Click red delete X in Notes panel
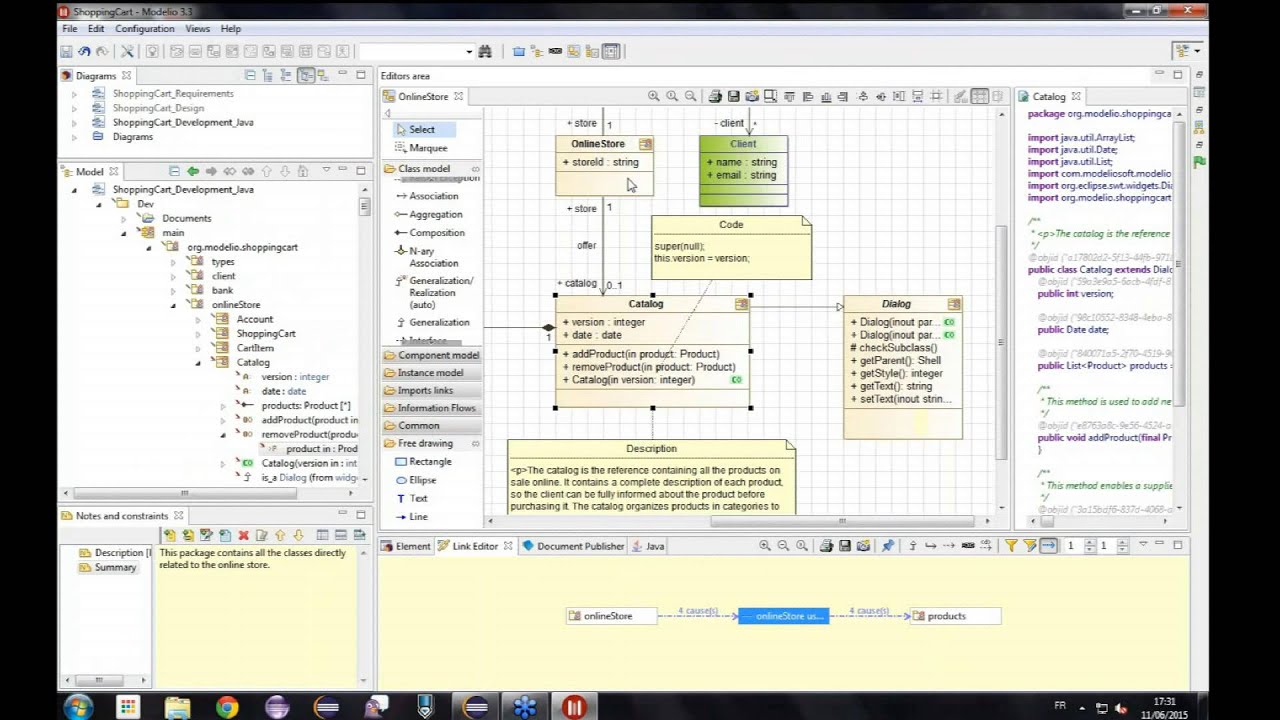Image resolution: width=1280 pixels, height=720 pixels. pyautogui.click(x=243, y=536)
